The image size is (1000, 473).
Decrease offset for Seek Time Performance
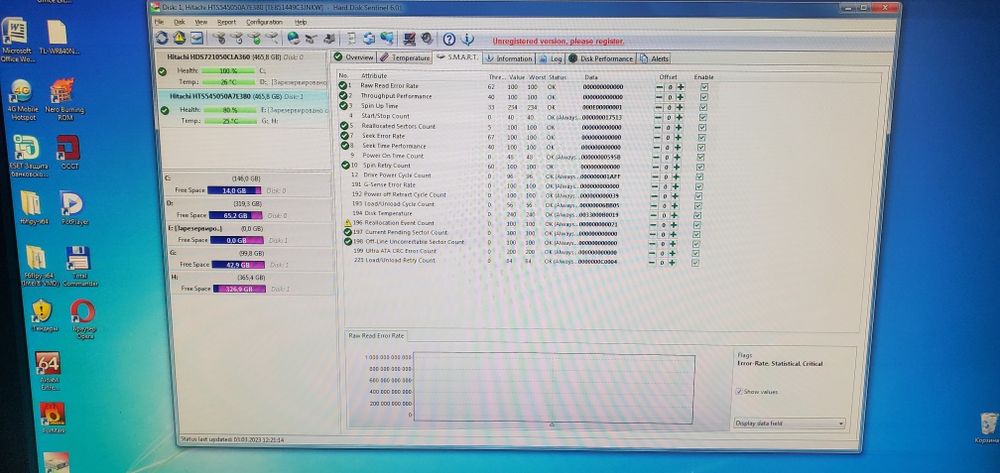658,147
